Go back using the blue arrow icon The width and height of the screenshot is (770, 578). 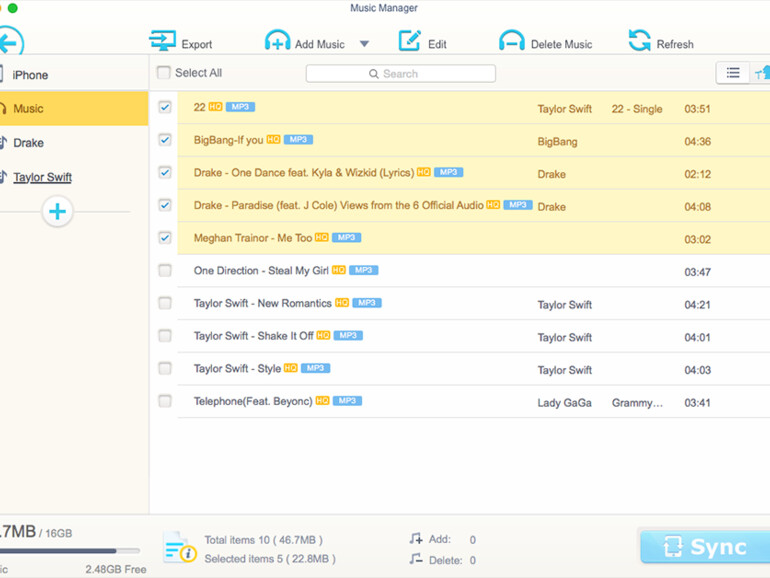(10, 43)
